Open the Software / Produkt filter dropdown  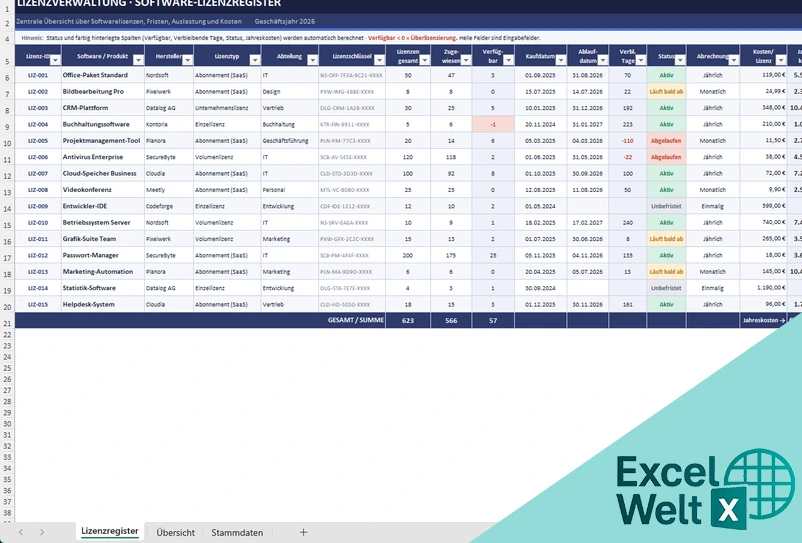pos(138,60)
